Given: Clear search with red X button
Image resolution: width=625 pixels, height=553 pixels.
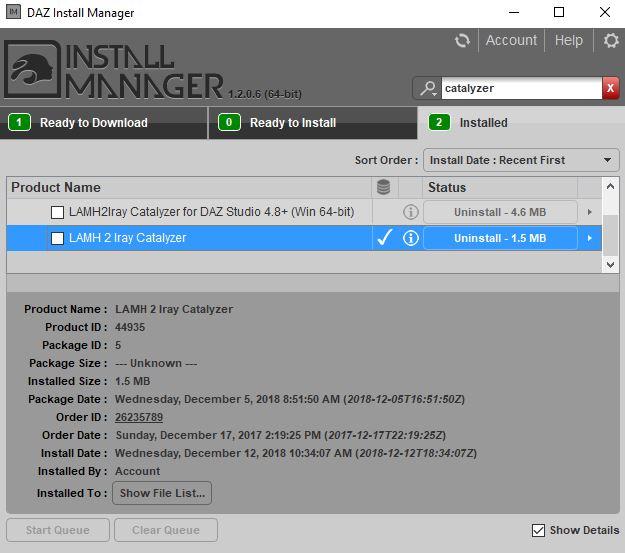Looking at the screenshot, I should pos(610,88).
